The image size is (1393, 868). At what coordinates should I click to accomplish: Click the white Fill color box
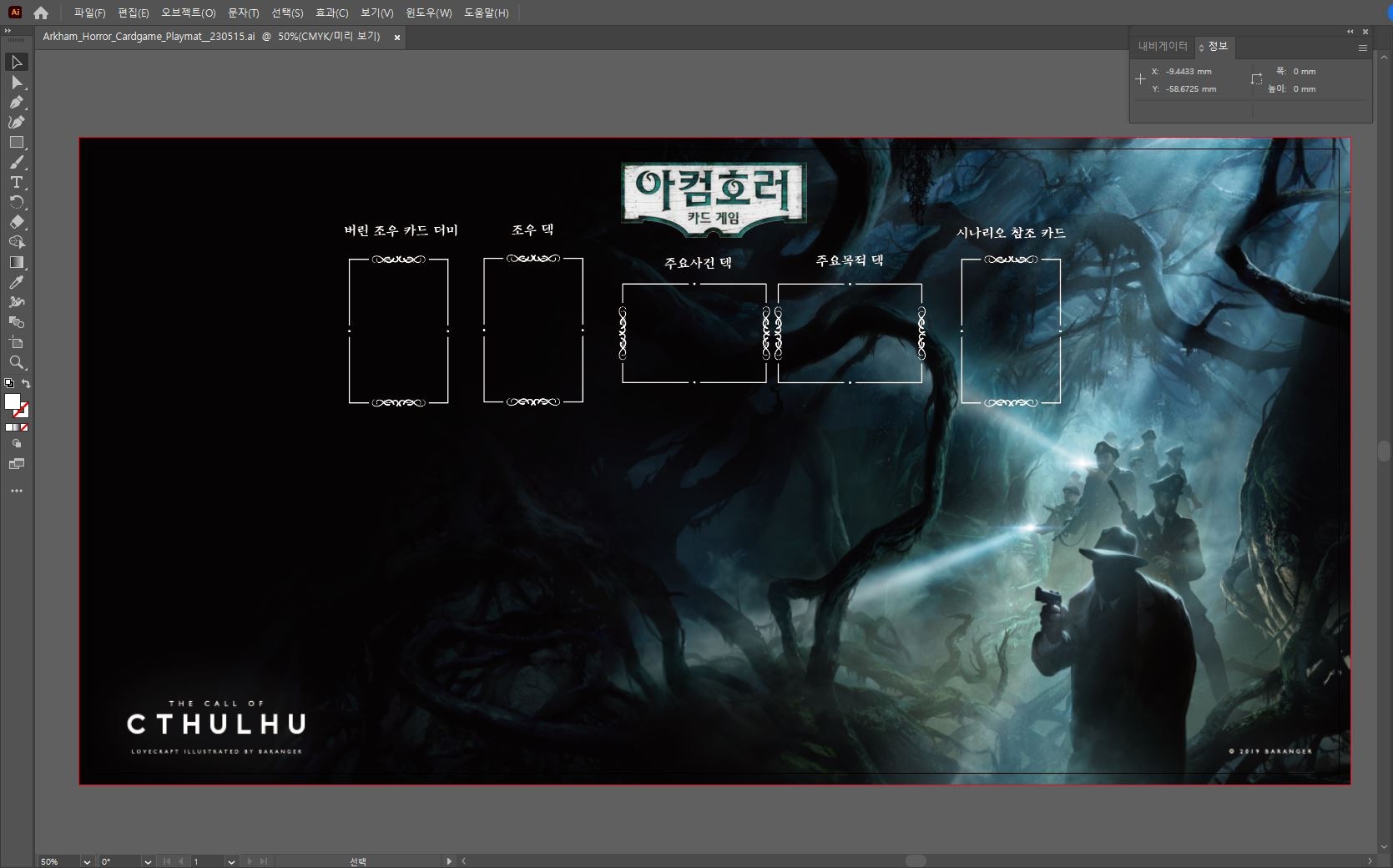pyautogui.click(x=12, y=402)
